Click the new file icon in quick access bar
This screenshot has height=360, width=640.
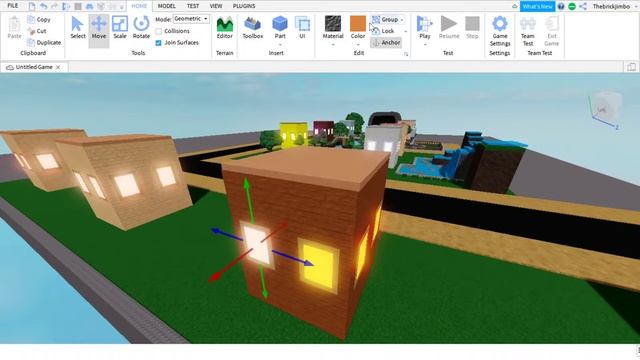(x=32, y=6)
